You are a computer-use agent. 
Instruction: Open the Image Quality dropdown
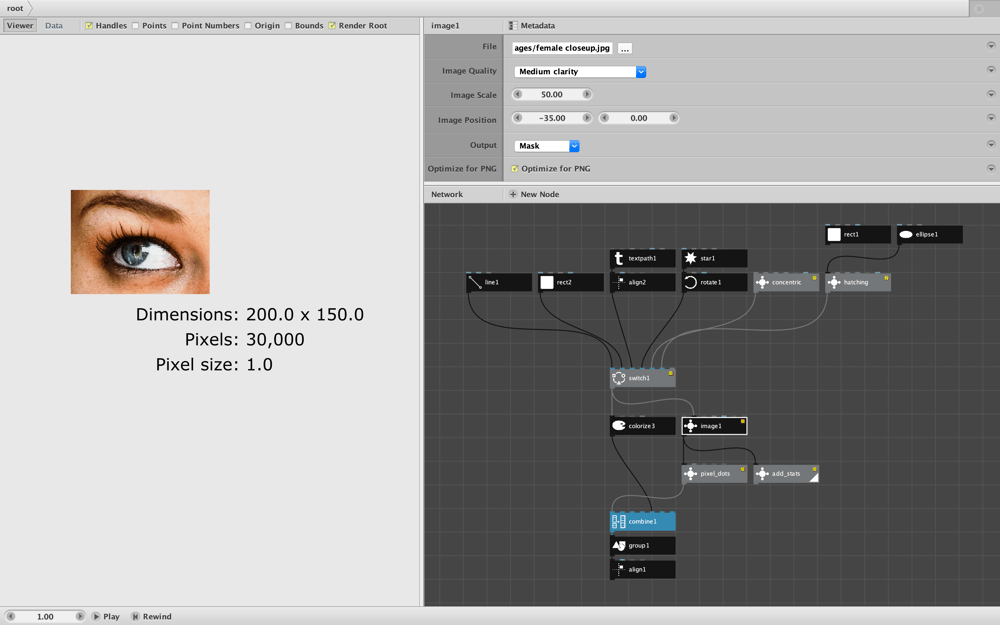click(580, 71)
